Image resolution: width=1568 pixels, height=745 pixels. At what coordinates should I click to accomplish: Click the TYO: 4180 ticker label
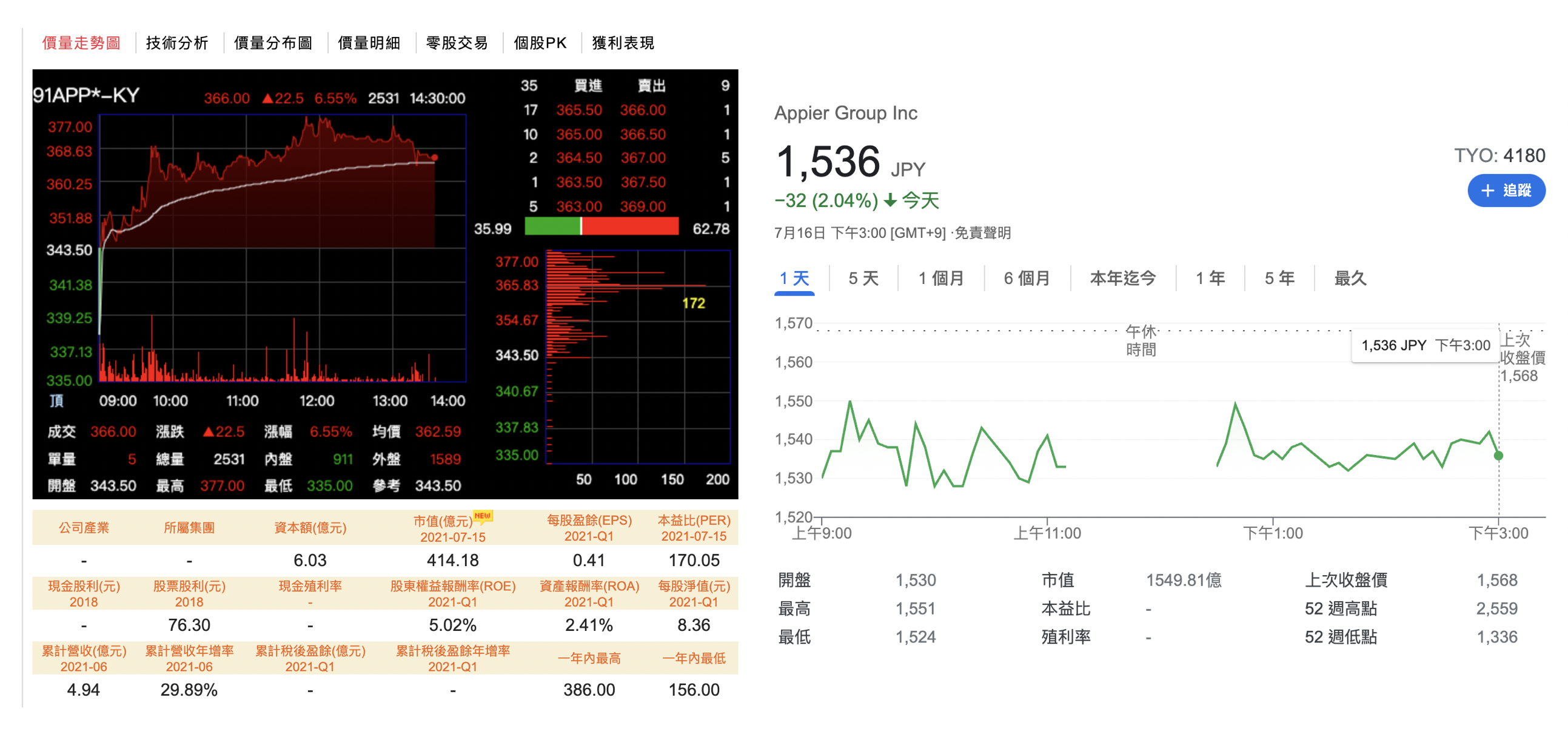1499,156
